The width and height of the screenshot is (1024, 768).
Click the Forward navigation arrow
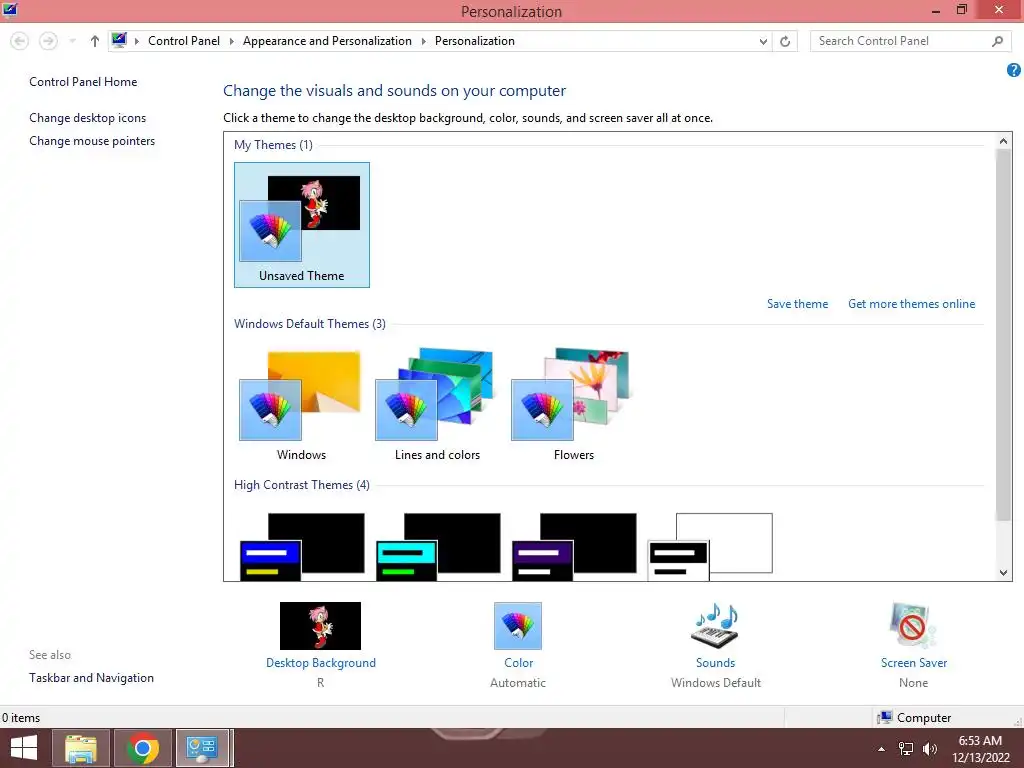(48, 41)
